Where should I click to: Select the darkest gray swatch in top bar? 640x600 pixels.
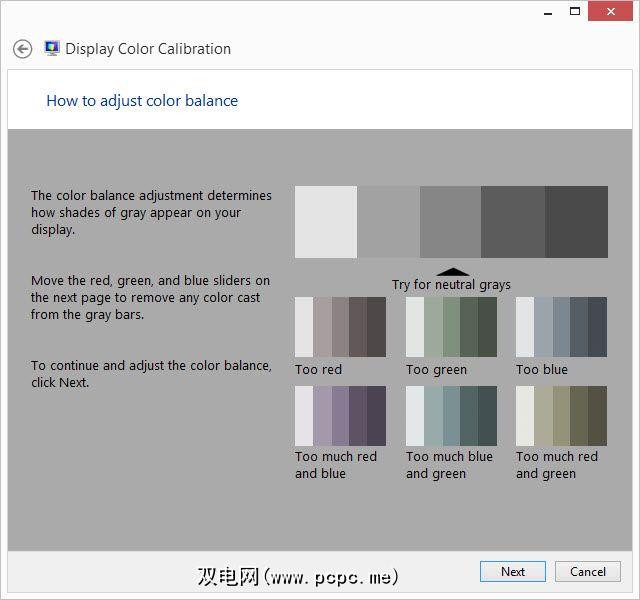click(x=576, y=222)
